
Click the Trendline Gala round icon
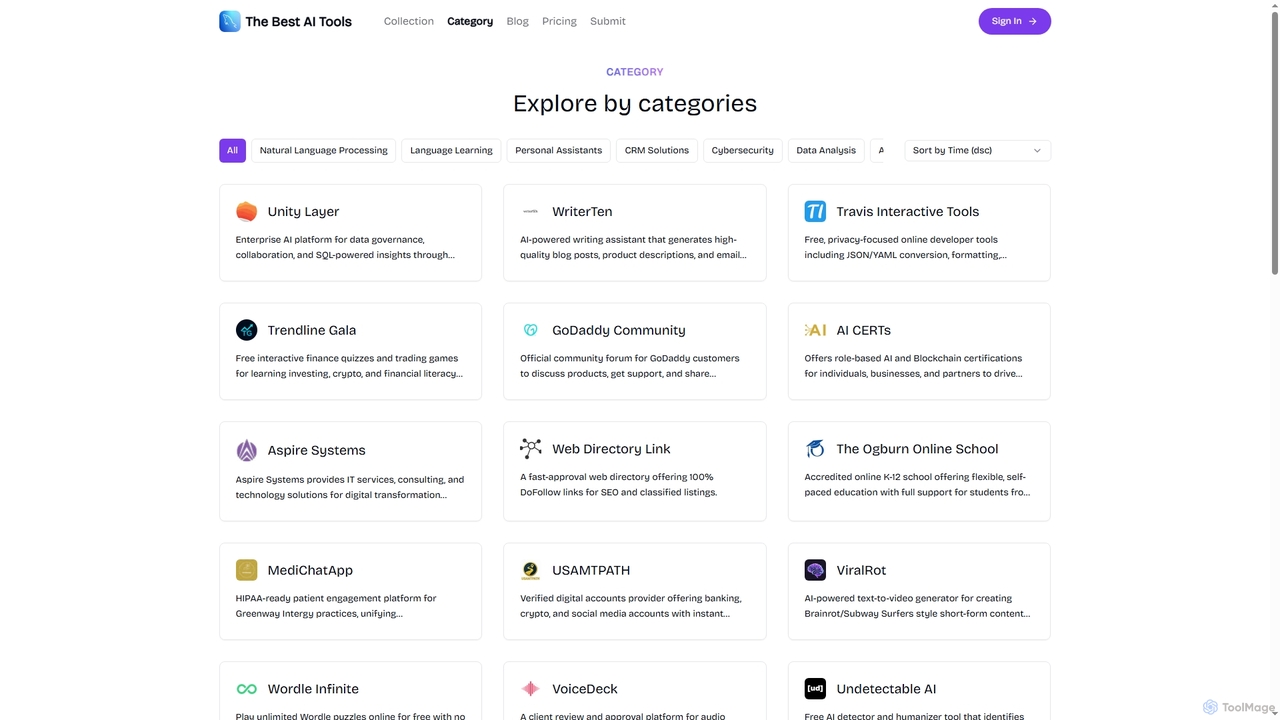[246, 330]
